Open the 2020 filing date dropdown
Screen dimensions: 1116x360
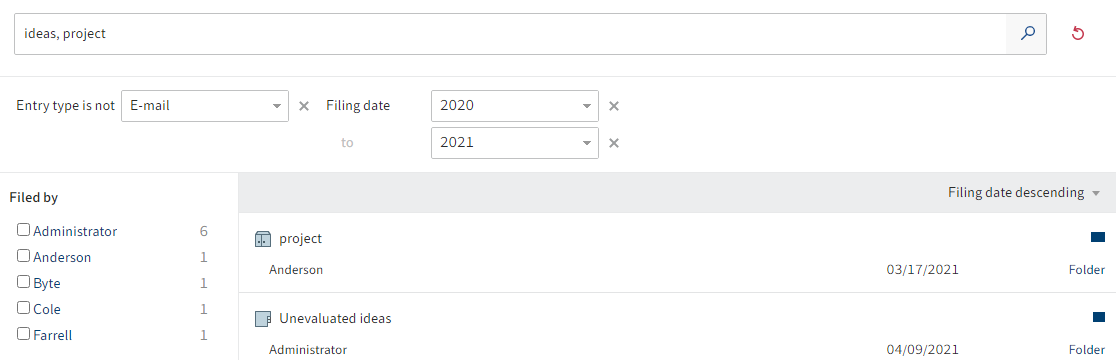515,106
